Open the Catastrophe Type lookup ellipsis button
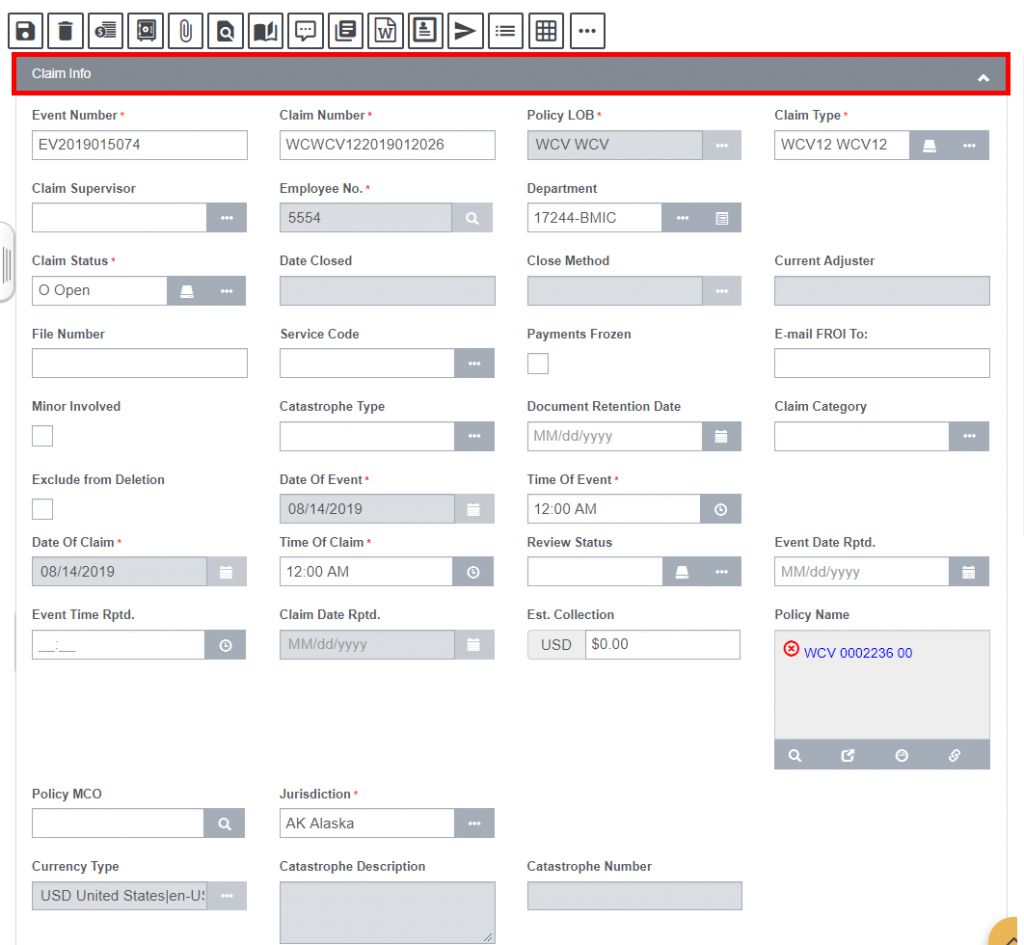 474,436
